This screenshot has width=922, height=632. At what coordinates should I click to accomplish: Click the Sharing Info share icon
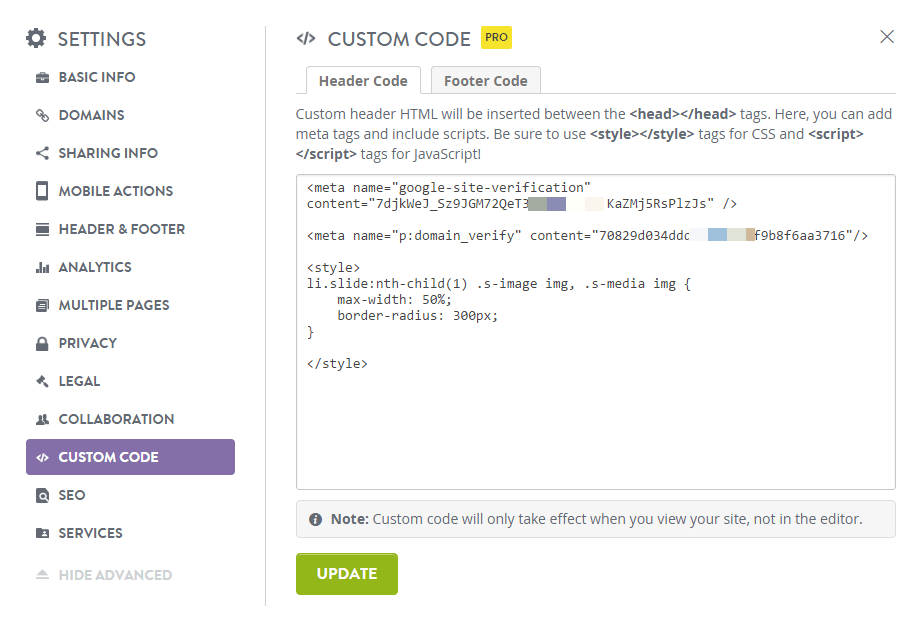coord(42,153)
